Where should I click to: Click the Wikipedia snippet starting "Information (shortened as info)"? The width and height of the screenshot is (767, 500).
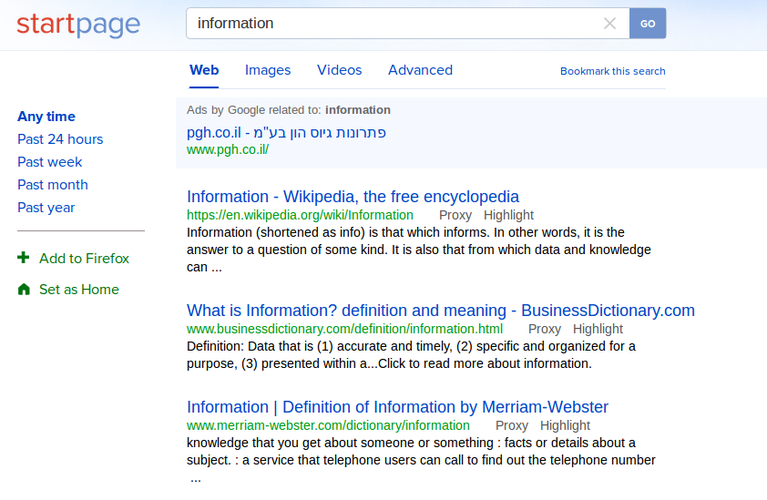click(x=419, y=250)
